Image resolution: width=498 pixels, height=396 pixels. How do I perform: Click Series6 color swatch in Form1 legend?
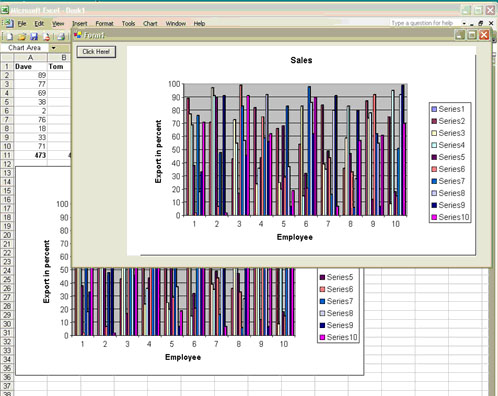[x=434, y=169]
